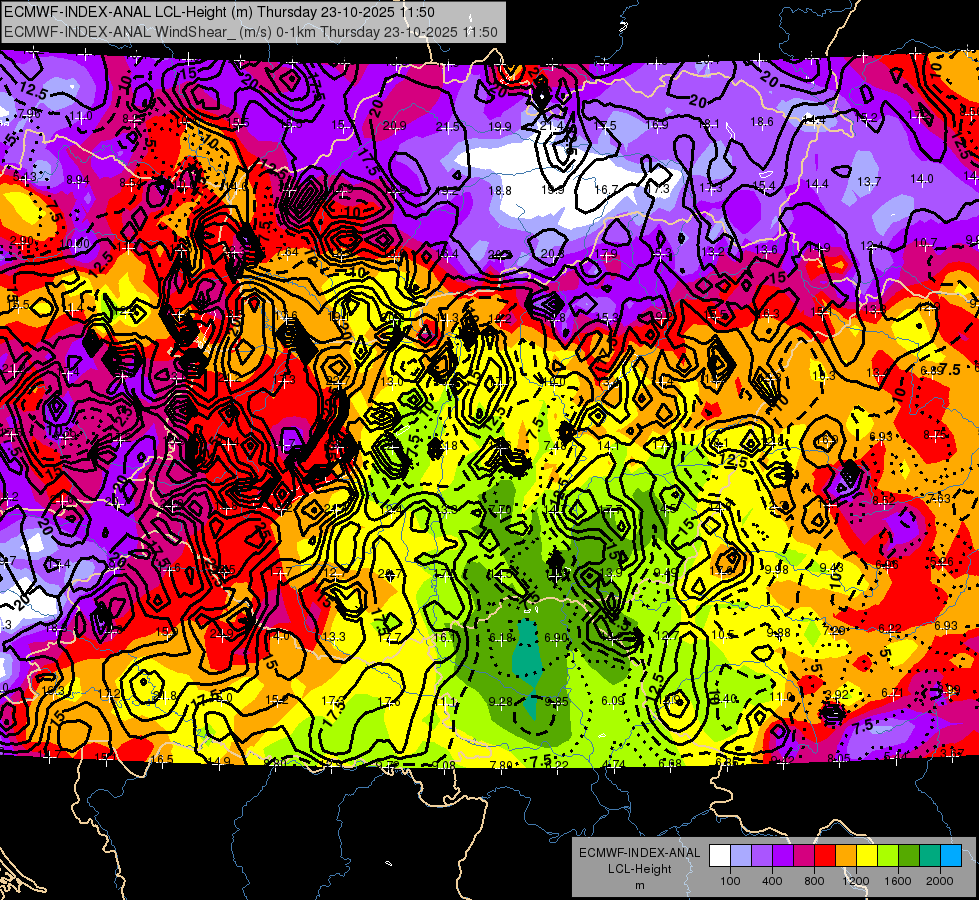This screenshot has width=979, height=900.
Task: Click the 7.63 grid value
Action: click(x=939, y=498)
